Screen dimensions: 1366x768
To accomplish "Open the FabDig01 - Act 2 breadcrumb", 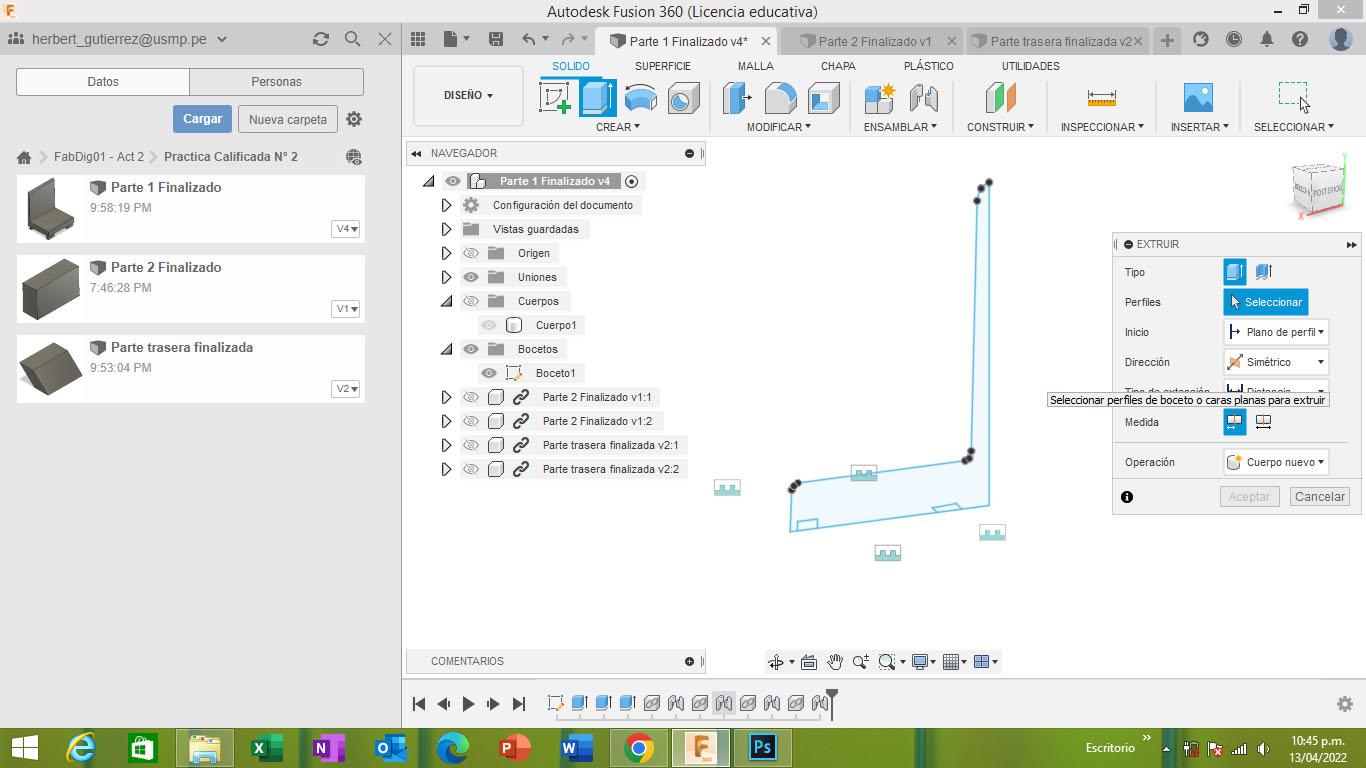I will pos(99,157).
